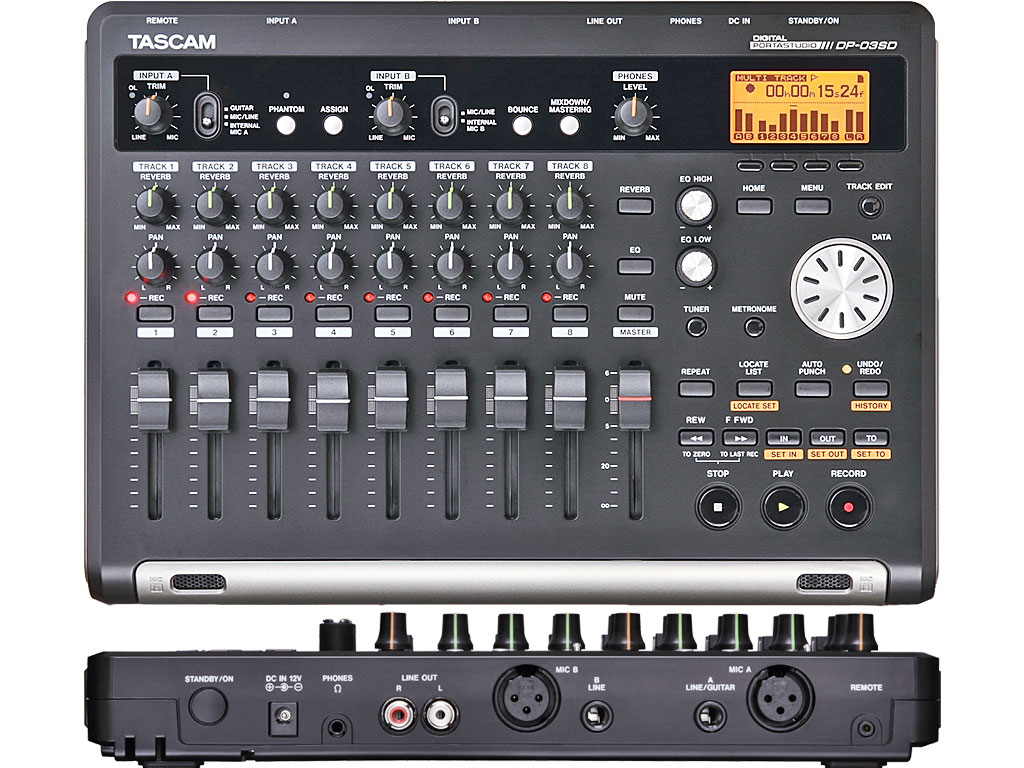The height and width of the screenshot is (768, 1024).
Task: Toggle the MUTE button
Action: click(635, 313)
